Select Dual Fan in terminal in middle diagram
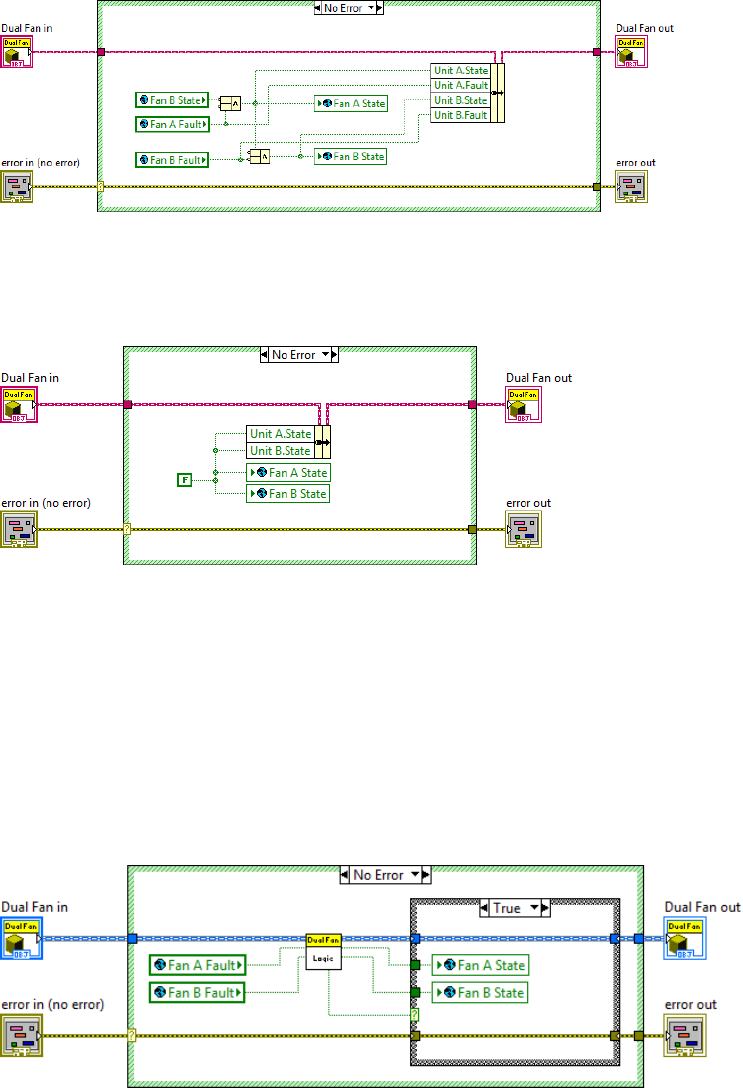The width and height of the screenshot is (743, 1088). [x=19, y=405]
